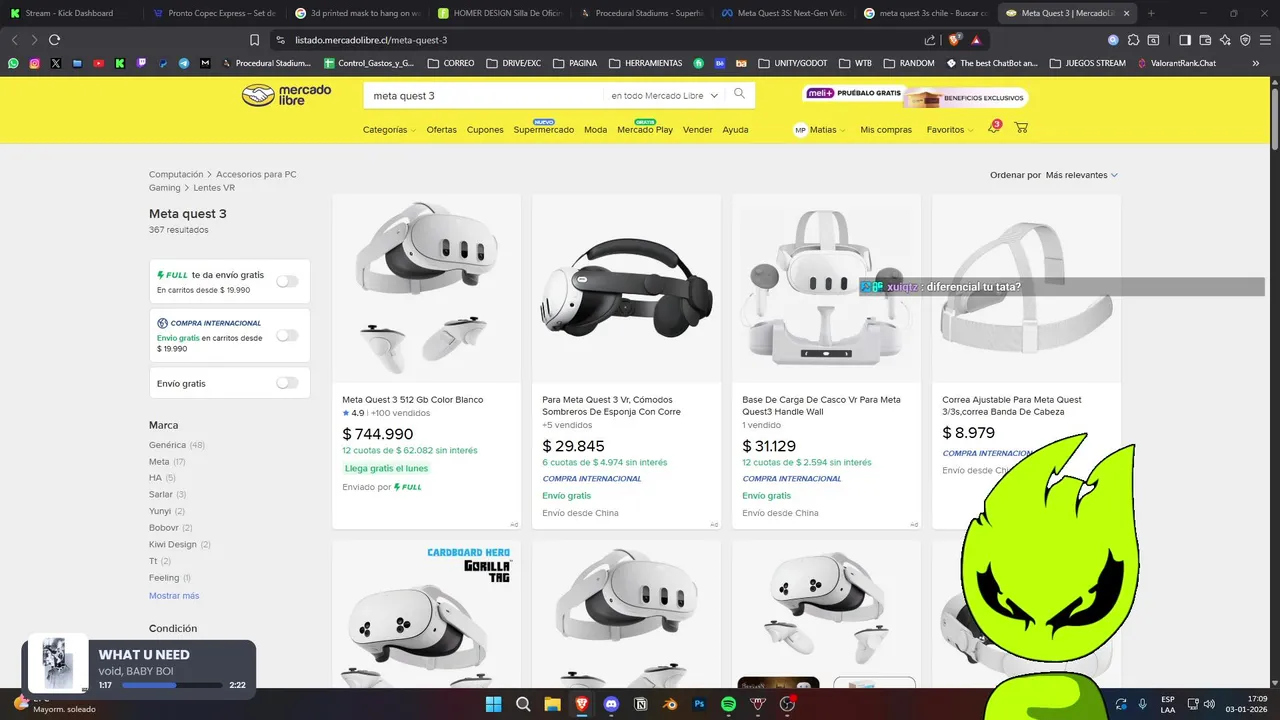Open the PayPal bookmark icon

(163, 63)
